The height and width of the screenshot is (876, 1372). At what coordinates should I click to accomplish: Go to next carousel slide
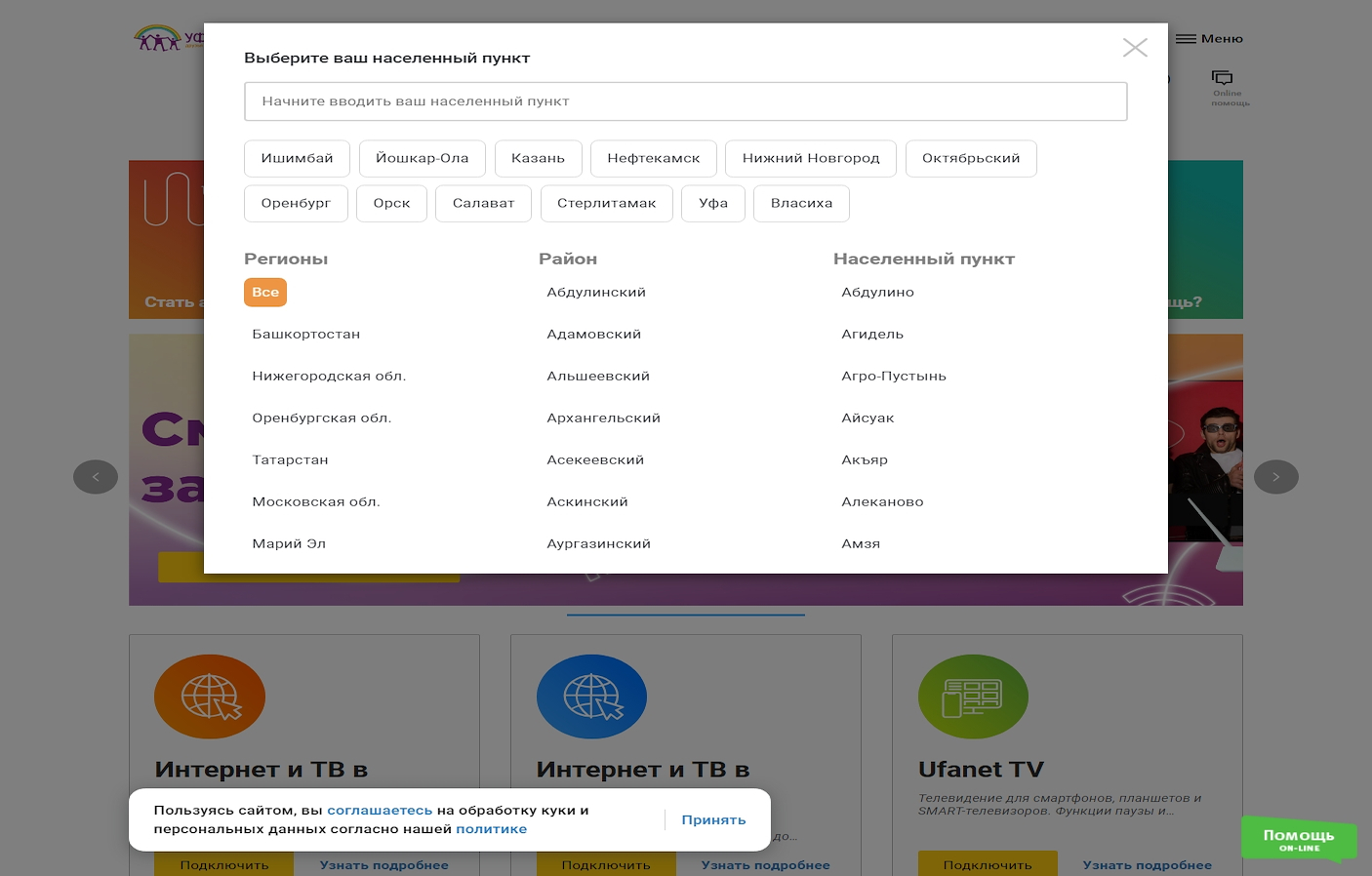click(1275, 477)
